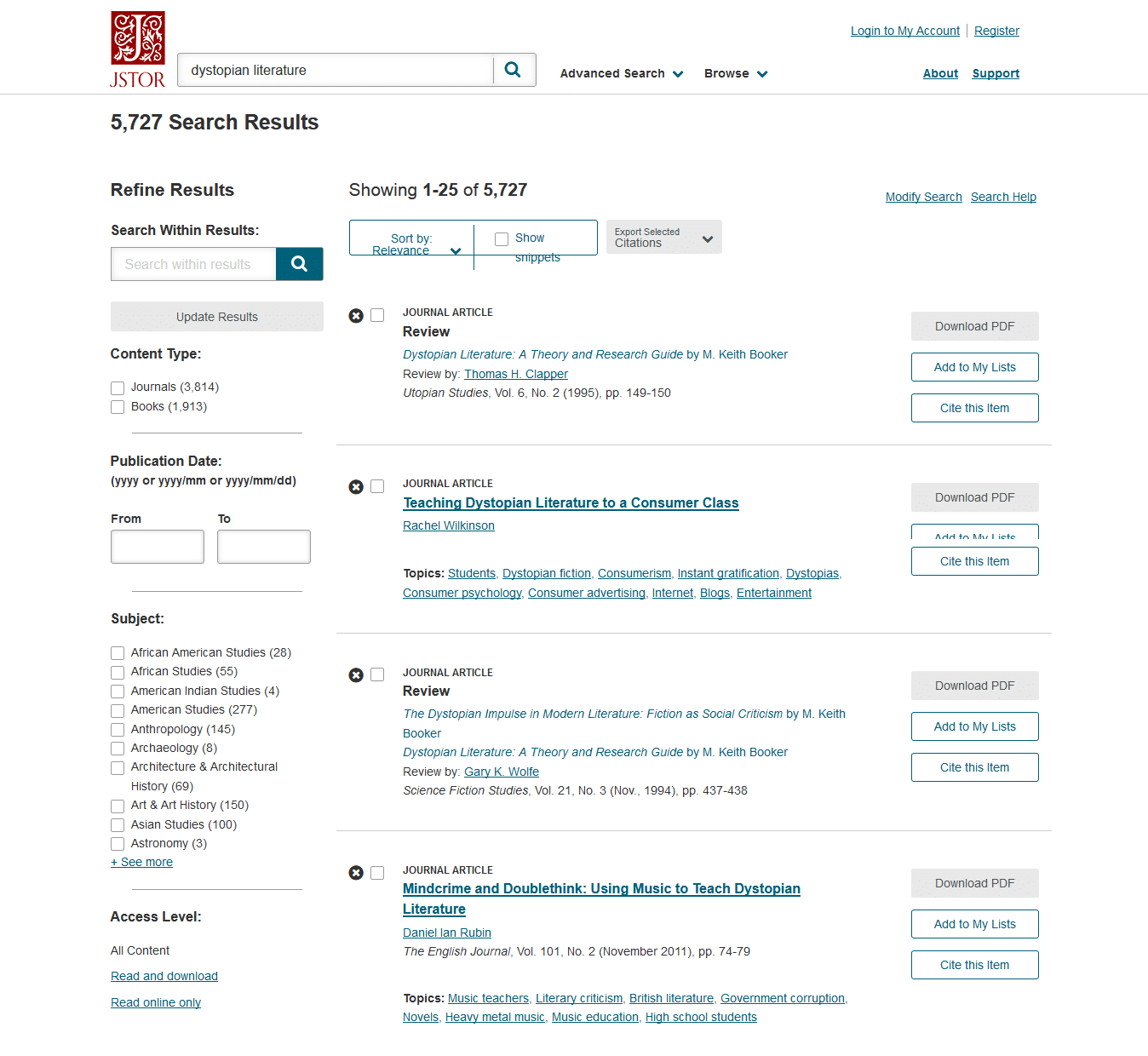1148x1056 pixels.
Task: Check American Studies (277) subject
Action: coord(118,710)
